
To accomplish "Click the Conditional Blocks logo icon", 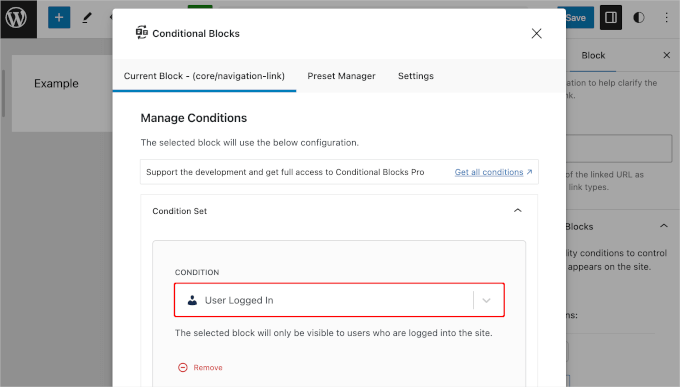I will (142, 33).
